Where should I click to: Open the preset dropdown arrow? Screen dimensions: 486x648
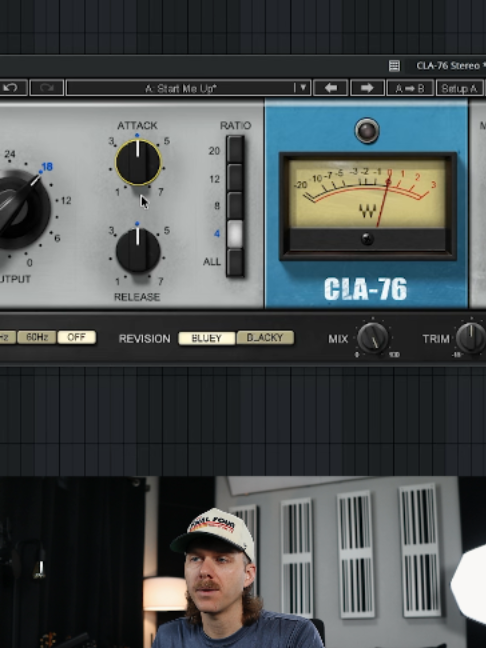coord(303,88)
